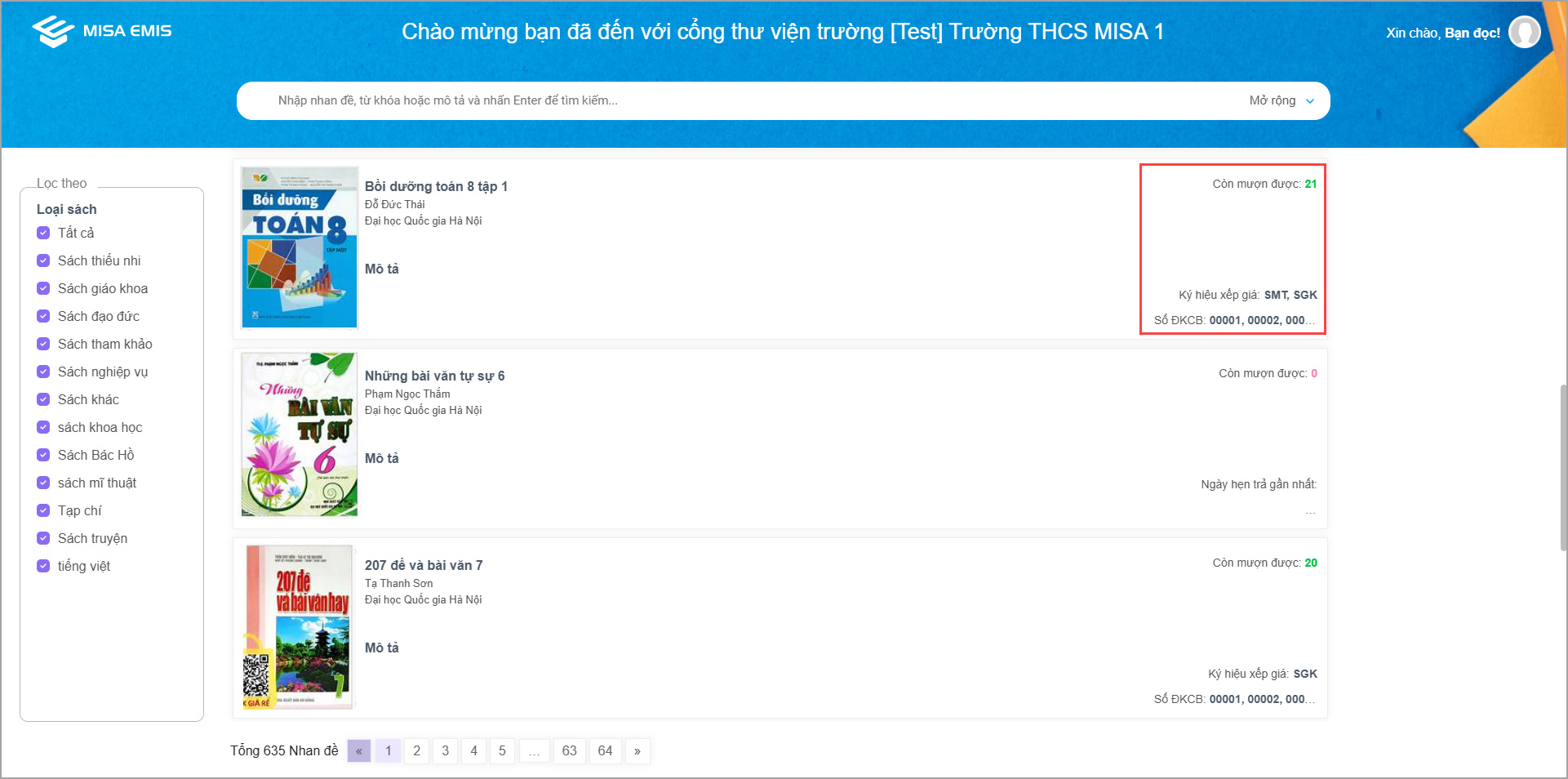Click Số ĐKCB numbers of 207 đề book
The height and width of the screenshot is (779, 1568).
click(1262, 699)
